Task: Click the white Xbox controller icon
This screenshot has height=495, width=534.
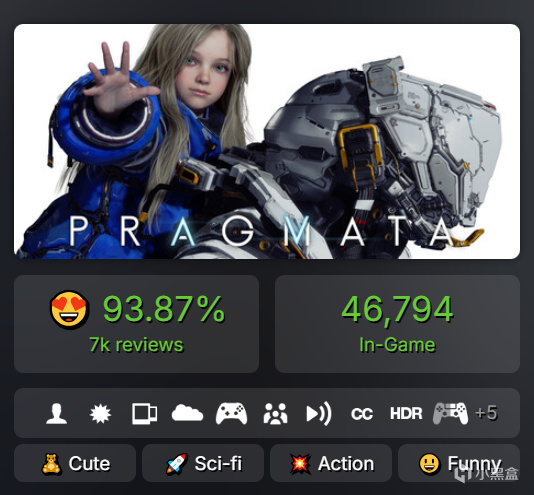Action: tap(231, 414)
